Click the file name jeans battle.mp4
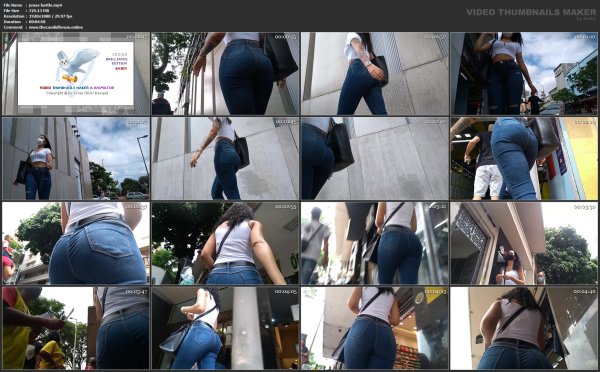This screenshot has width=600, height=372. 45,5
